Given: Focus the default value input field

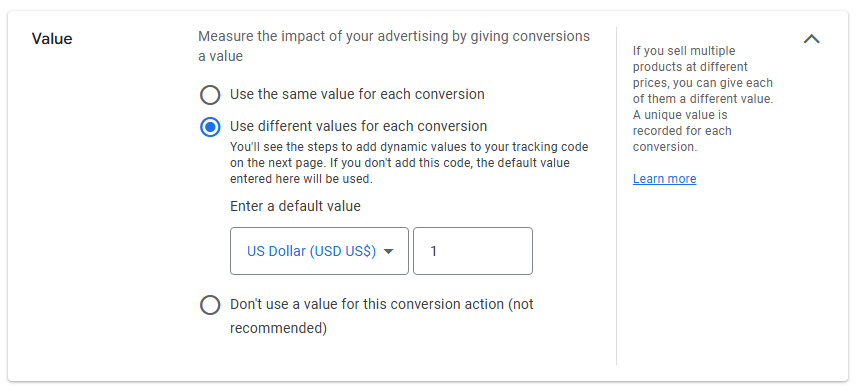Looking at the screenshot, I should [x=473, y=251].
